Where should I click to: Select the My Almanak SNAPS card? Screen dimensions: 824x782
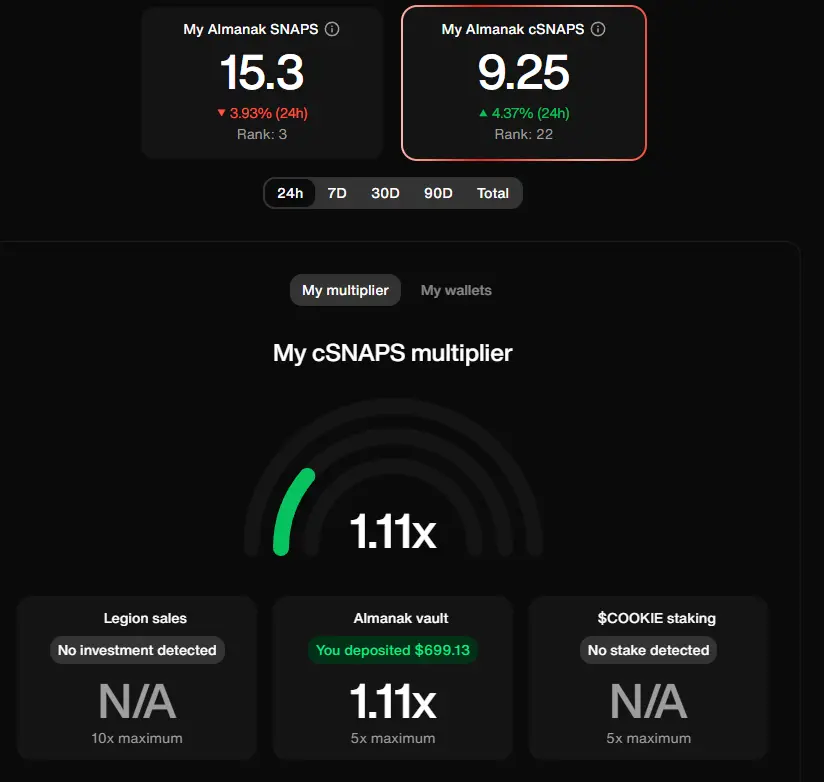pos(262,83)
